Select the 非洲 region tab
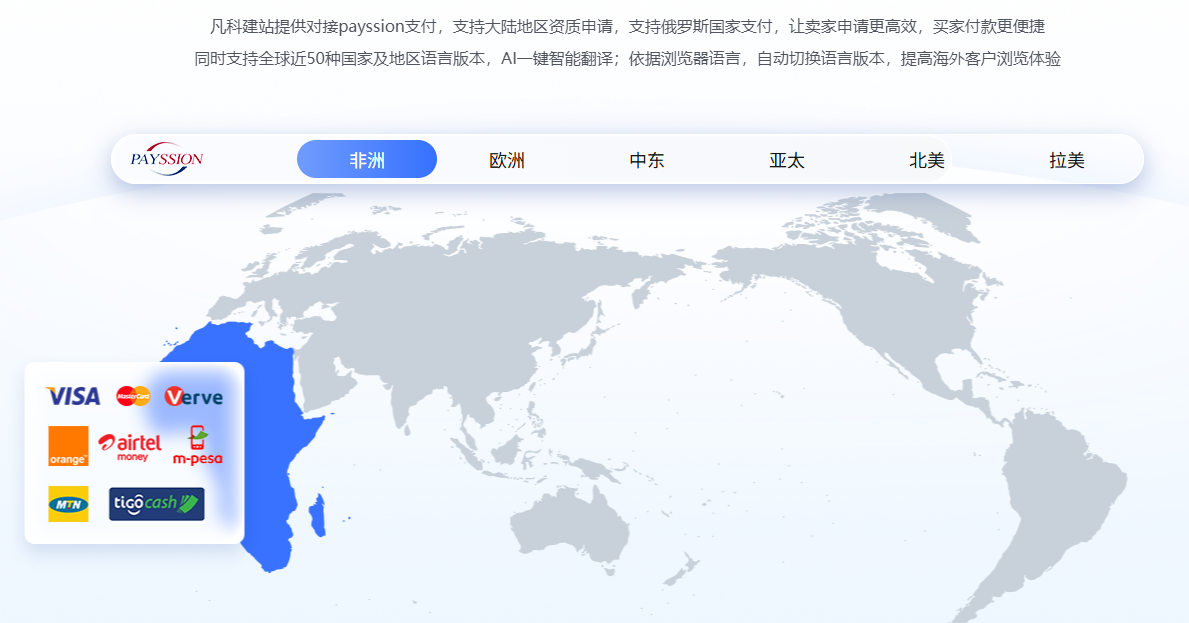Image resolution: width=1189 pixels, height=623 pixels. click(x=367, y=159)
